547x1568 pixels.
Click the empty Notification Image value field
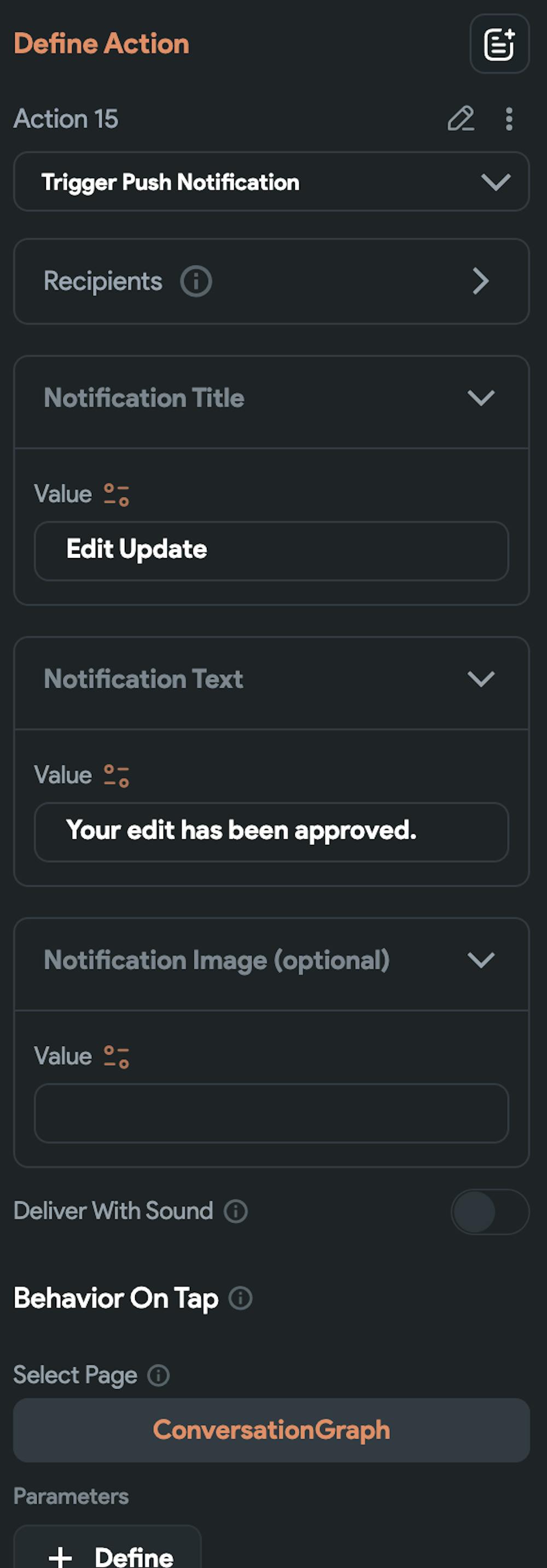pyautogui.click(x=271, y=1113)
